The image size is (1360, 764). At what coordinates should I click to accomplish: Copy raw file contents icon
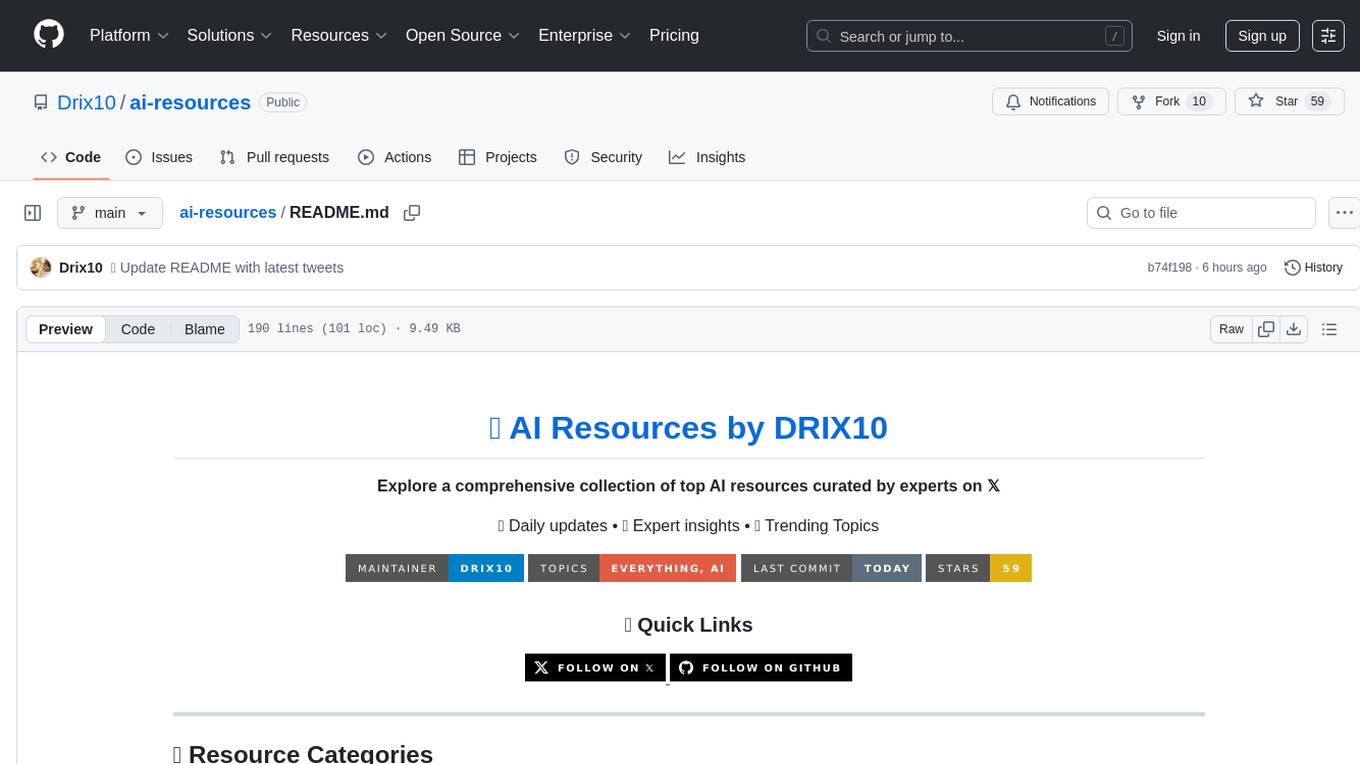(1266, 329)
